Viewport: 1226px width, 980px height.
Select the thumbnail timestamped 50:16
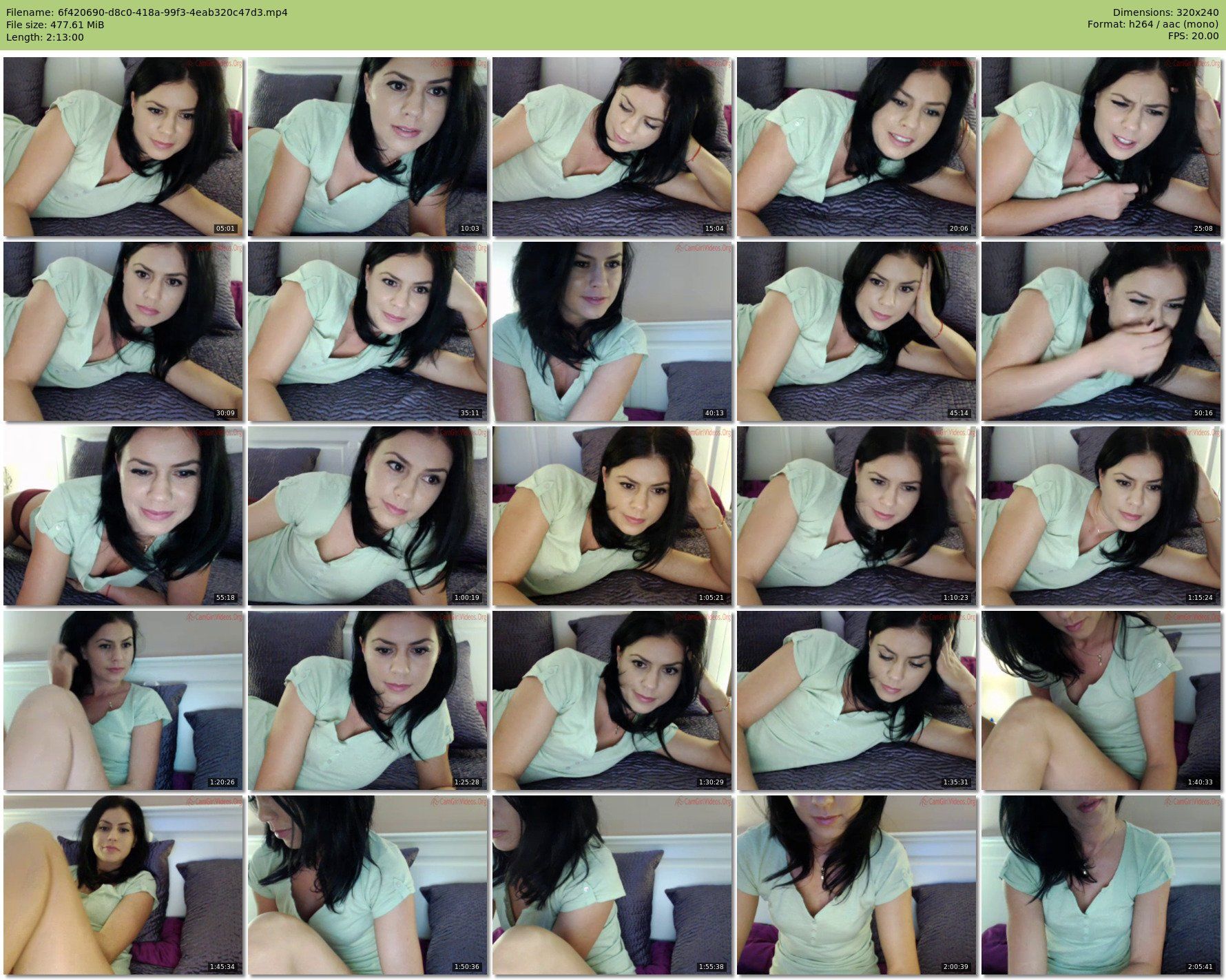(x=1101, y=331)
